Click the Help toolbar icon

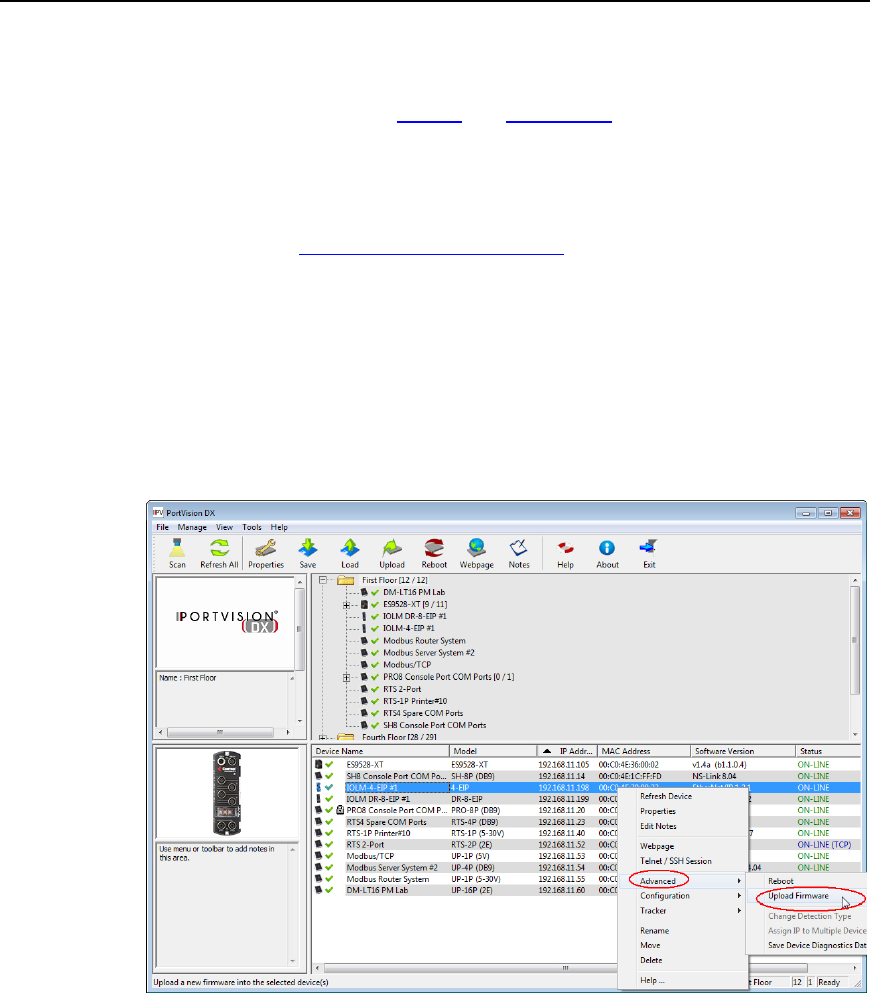pyautogui.click(x=565, y=553)
